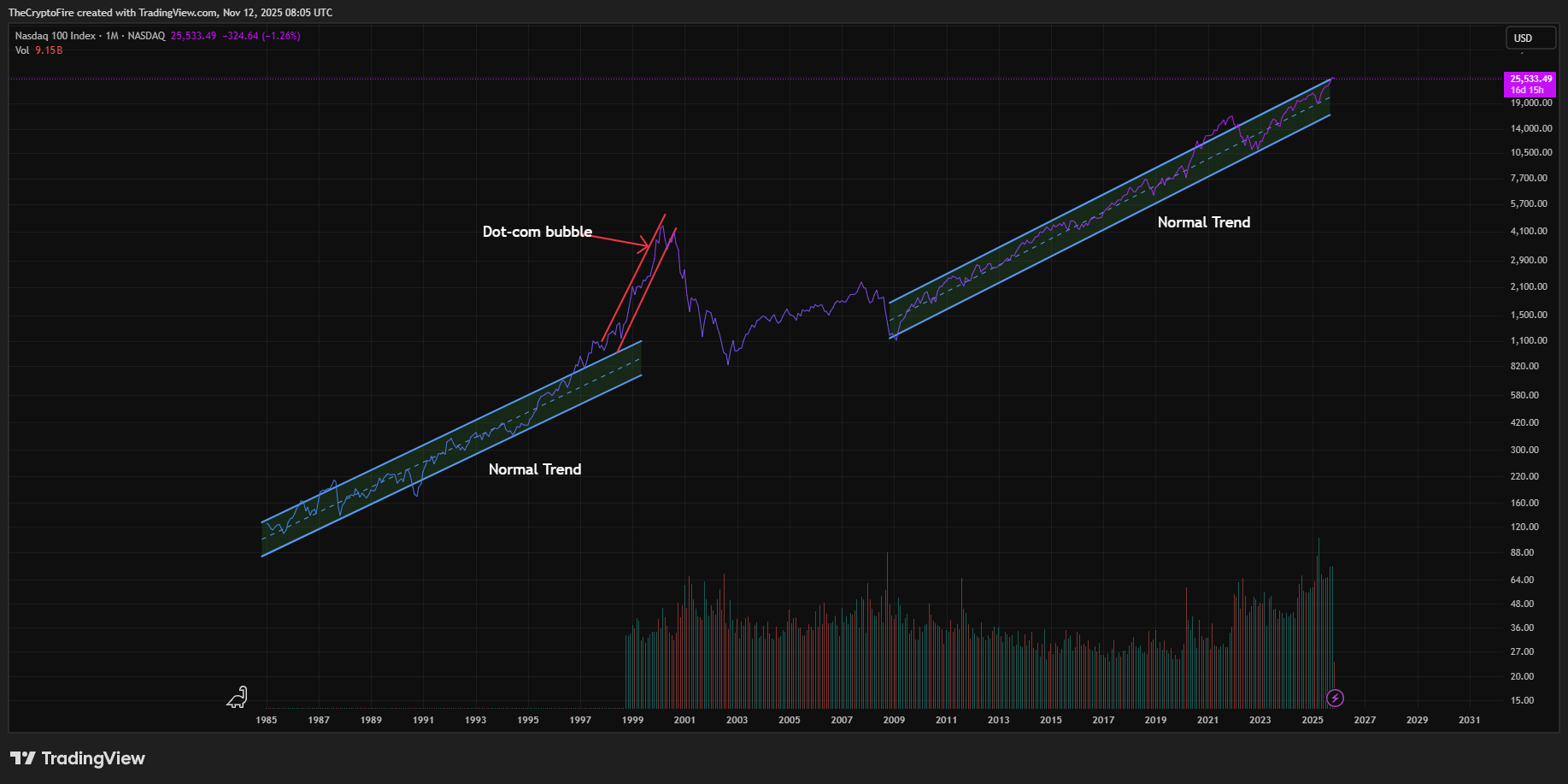Click the 2021 label on the time axis
The width and height of the screenshot is (1568, 784).
tap(1208, 720)
